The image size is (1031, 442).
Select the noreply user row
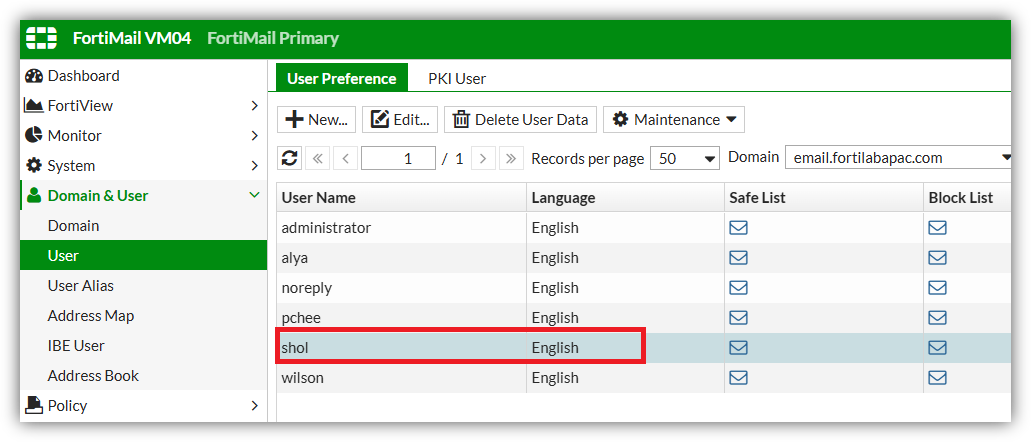[643, 287]
